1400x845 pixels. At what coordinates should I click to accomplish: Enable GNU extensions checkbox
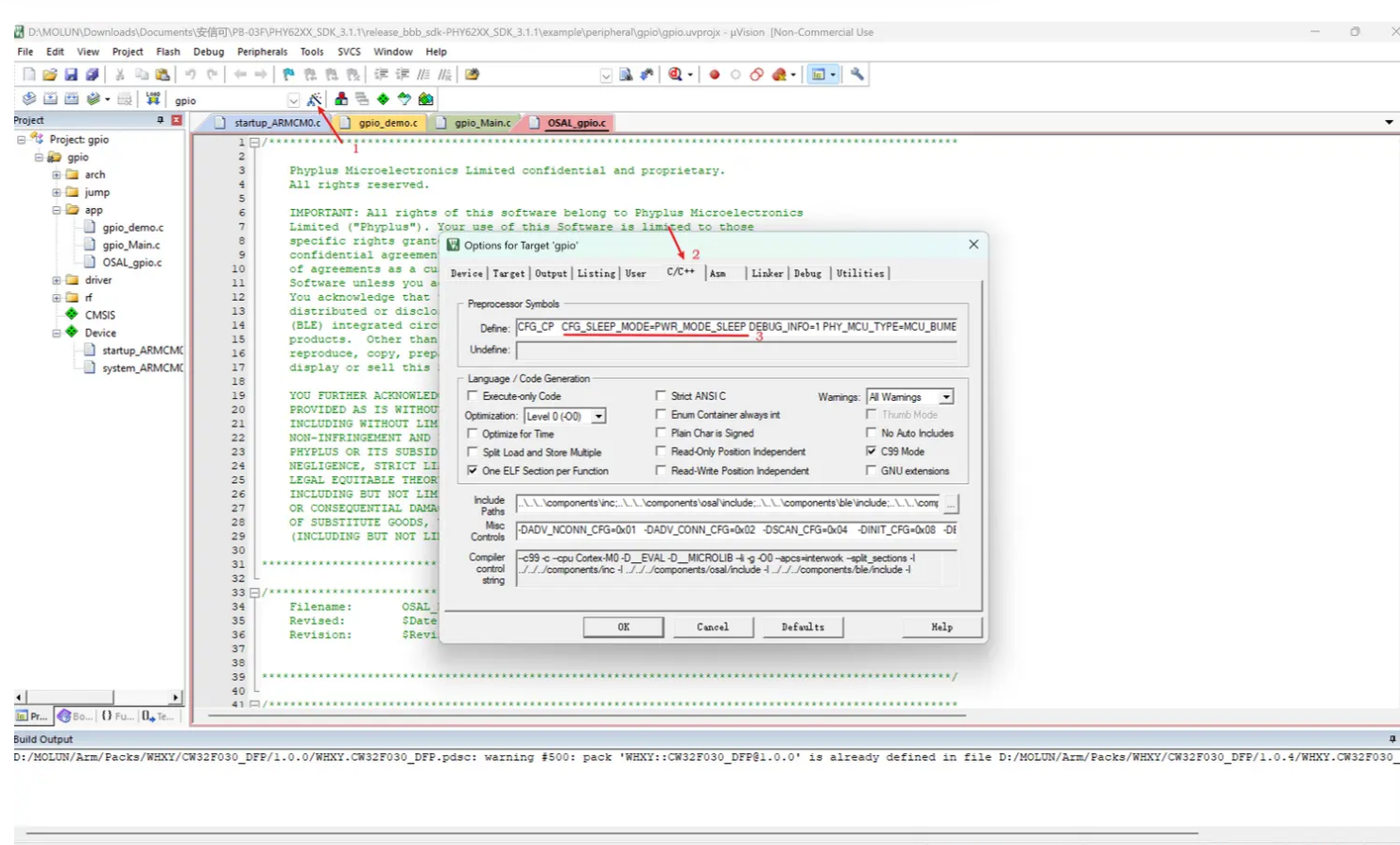click(871, 471)
